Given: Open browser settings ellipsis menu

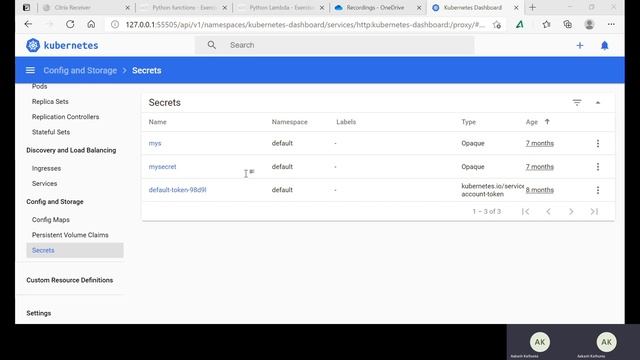Looking at the screenshot, I should click(x=611, y=24).
